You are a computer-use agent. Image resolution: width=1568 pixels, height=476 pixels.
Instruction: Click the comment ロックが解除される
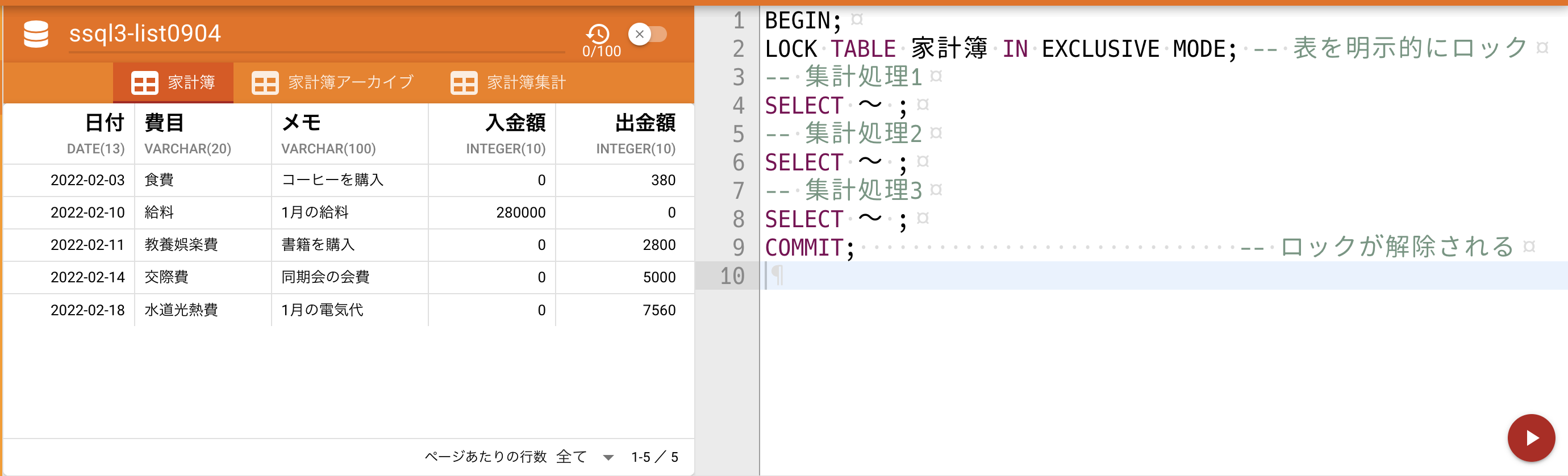point(1377,247)
